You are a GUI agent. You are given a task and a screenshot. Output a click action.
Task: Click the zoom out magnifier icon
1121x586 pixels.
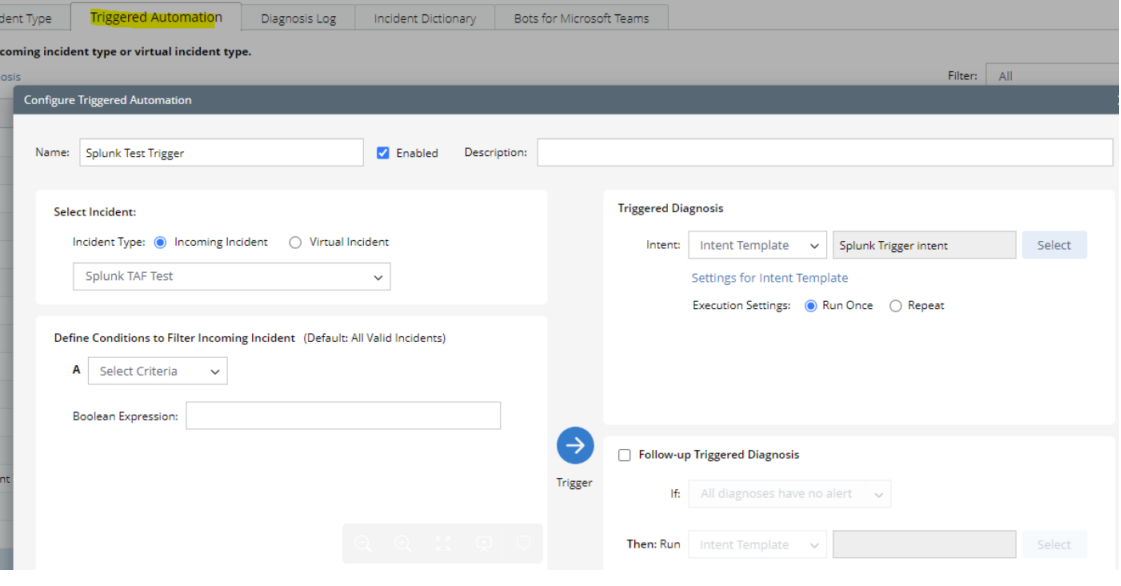[363, 543]
